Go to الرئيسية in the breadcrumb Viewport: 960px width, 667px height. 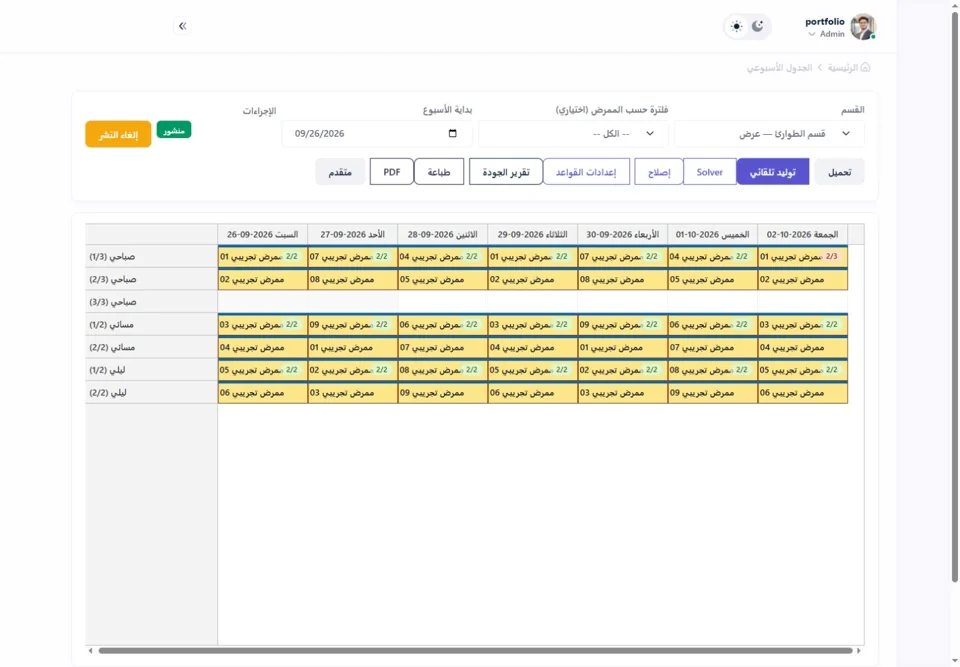coord(842,67)
